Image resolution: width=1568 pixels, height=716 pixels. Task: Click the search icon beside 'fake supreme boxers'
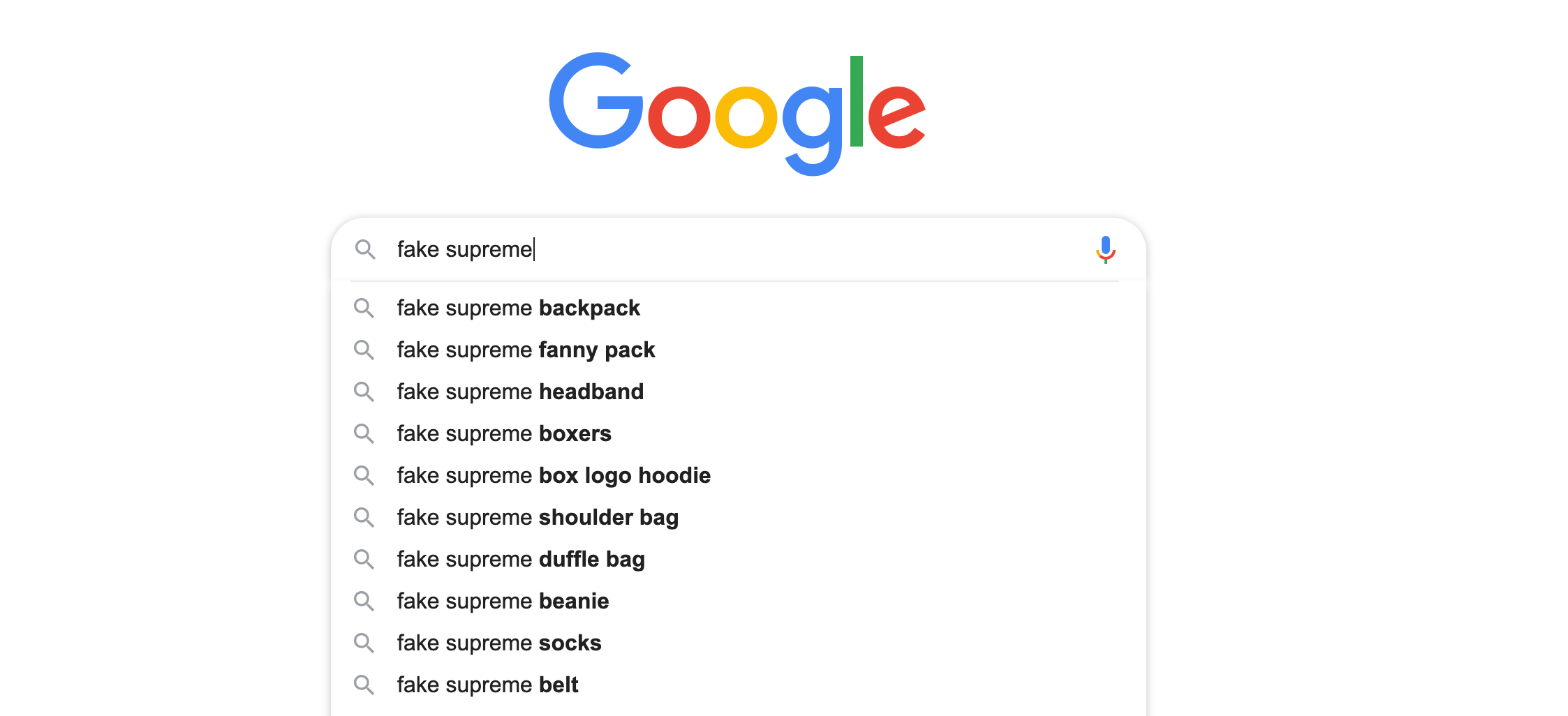coord(364,433)
